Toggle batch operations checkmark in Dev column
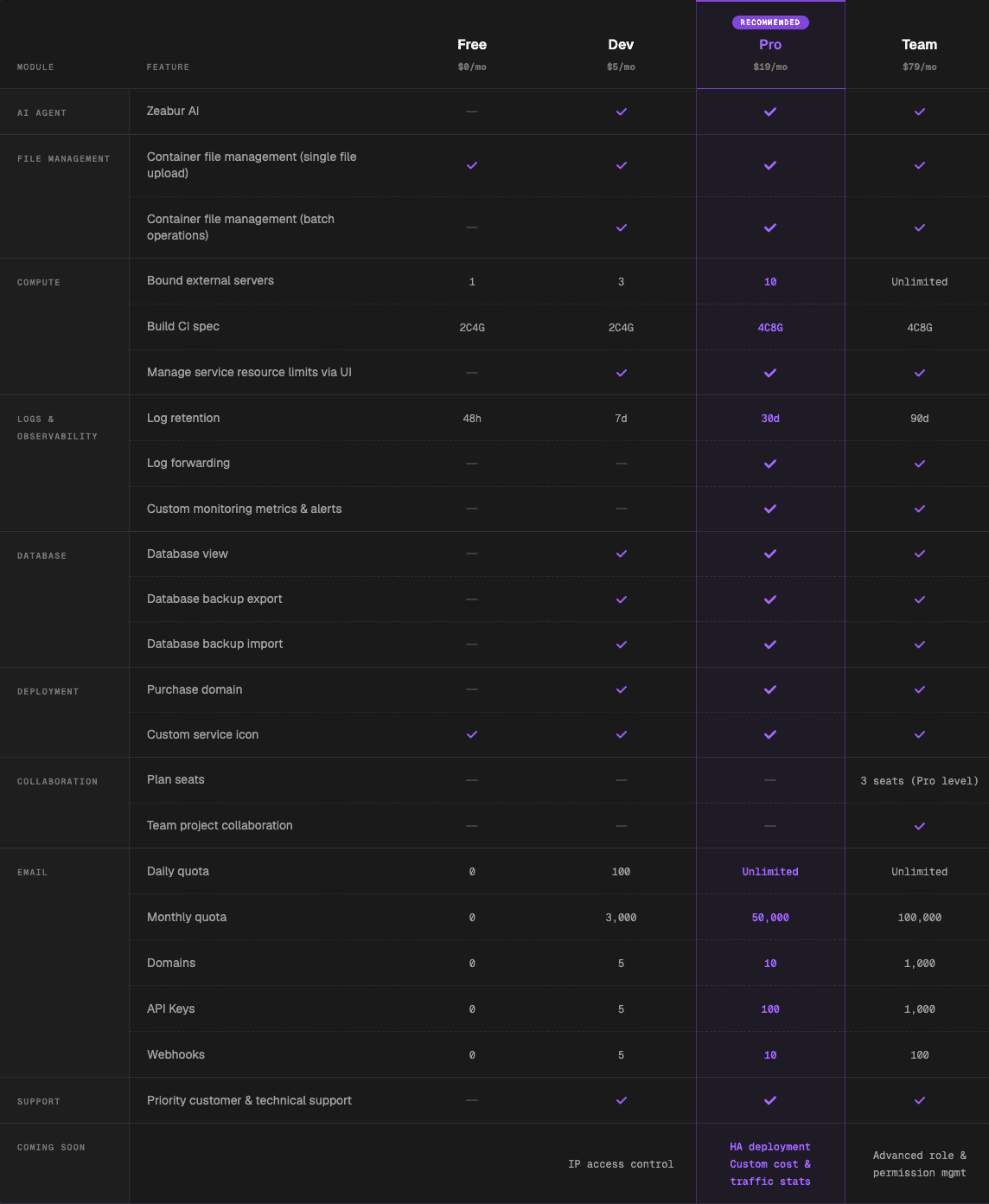989x1204 pixels. tap(620, 227)
